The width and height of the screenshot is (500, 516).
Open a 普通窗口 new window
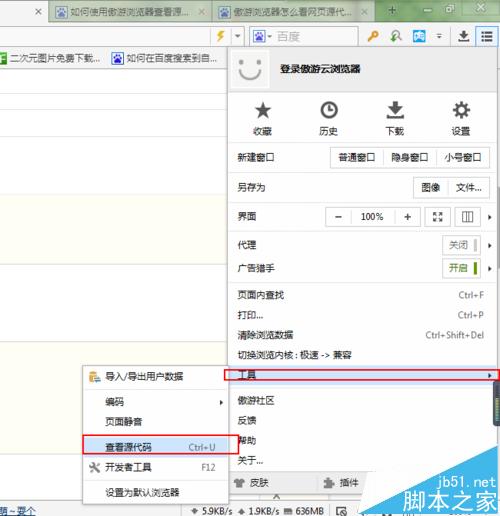click(x=357, y=157)
